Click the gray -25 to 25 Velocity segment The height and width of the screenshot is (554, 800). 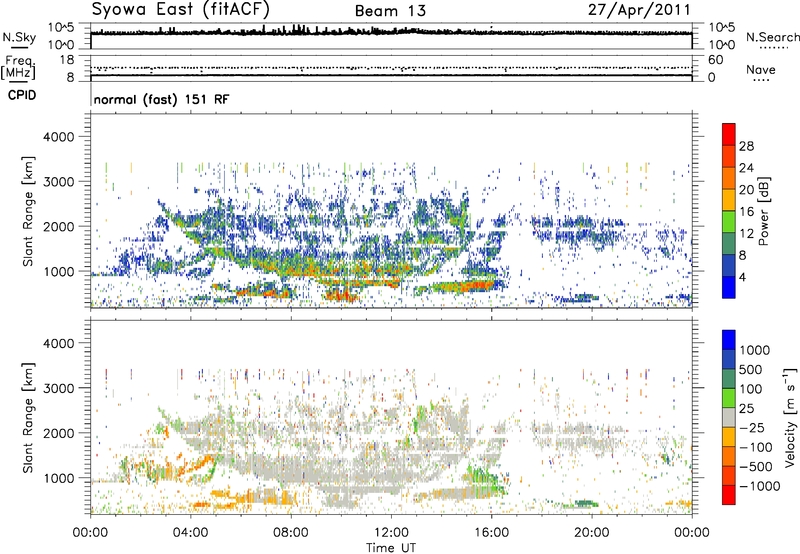point(729,418)
